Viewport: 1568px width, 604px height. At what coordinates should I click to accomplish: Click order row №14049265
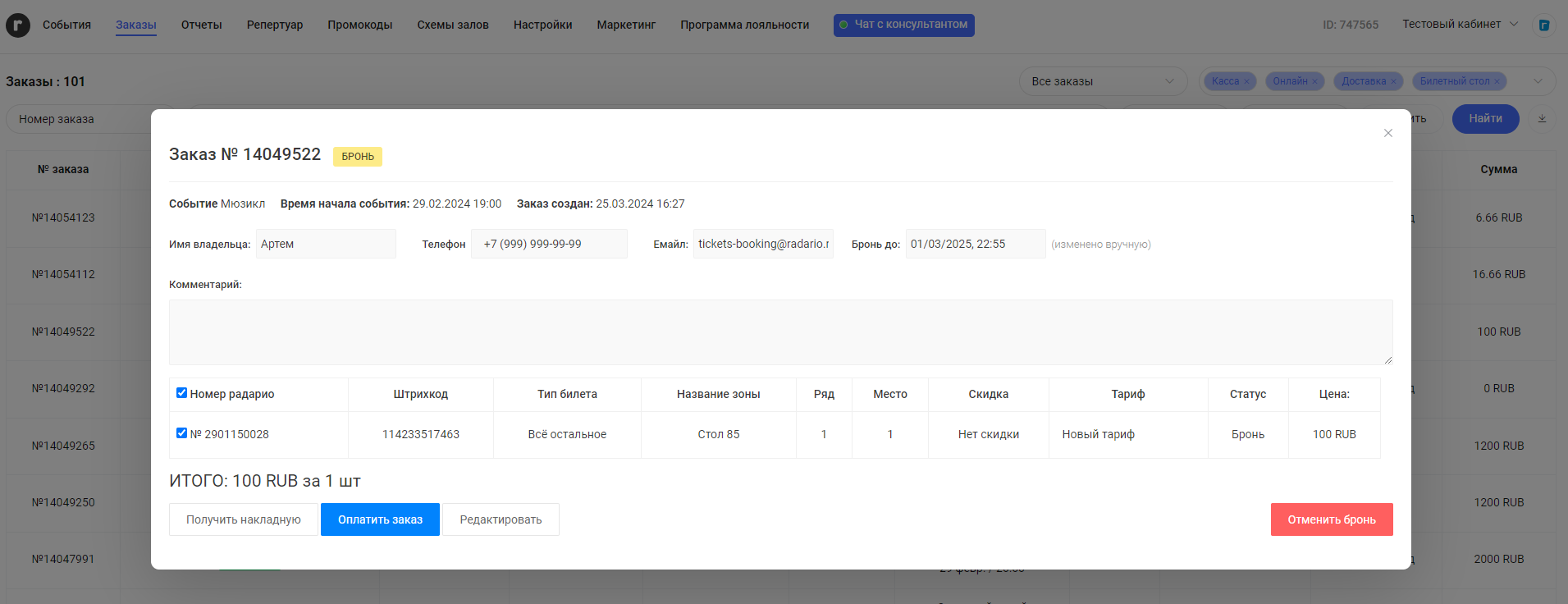tap(63, 446)
